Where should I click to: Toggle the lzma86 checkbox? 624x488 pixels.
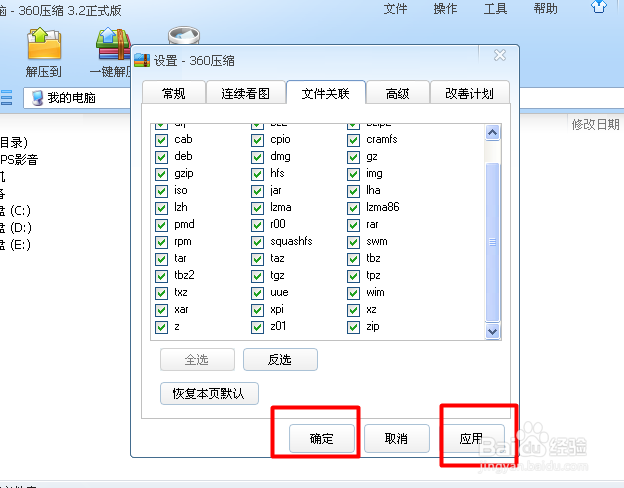353,208
